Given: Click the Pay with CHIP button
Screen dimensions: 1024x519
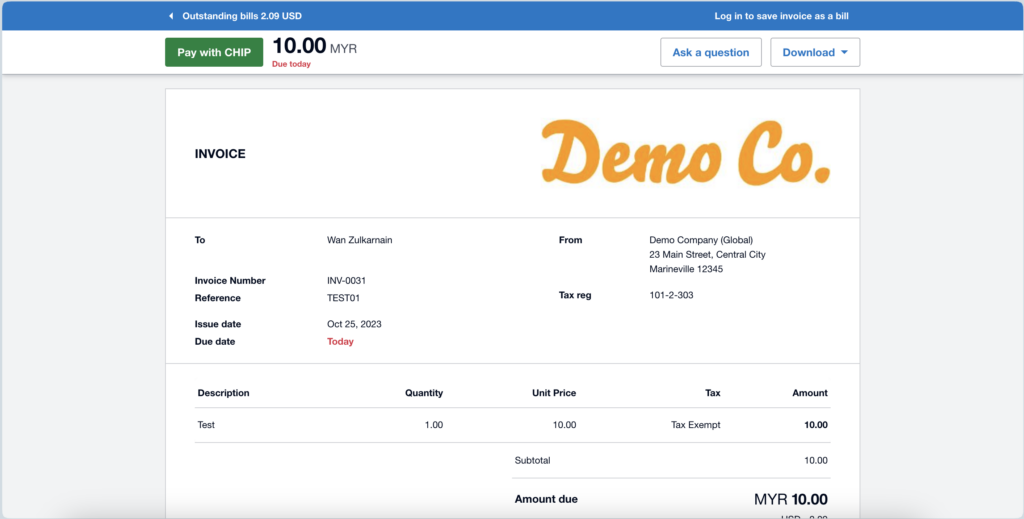Looking at the screenshot, I should tap(214, 52).
